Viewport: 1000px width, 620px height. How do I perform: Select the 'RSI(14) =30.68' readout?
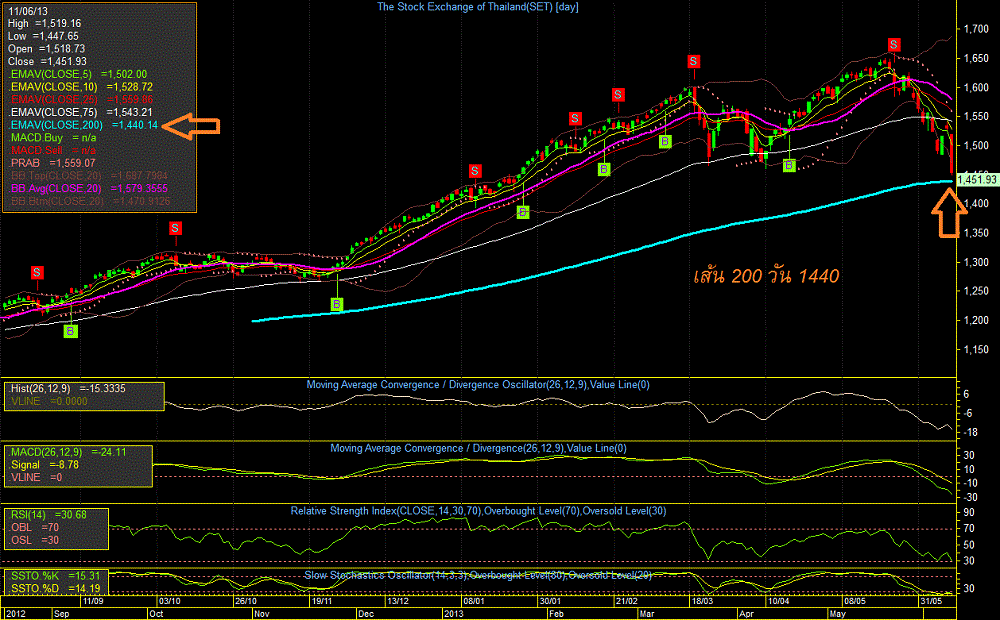(48, 515)
